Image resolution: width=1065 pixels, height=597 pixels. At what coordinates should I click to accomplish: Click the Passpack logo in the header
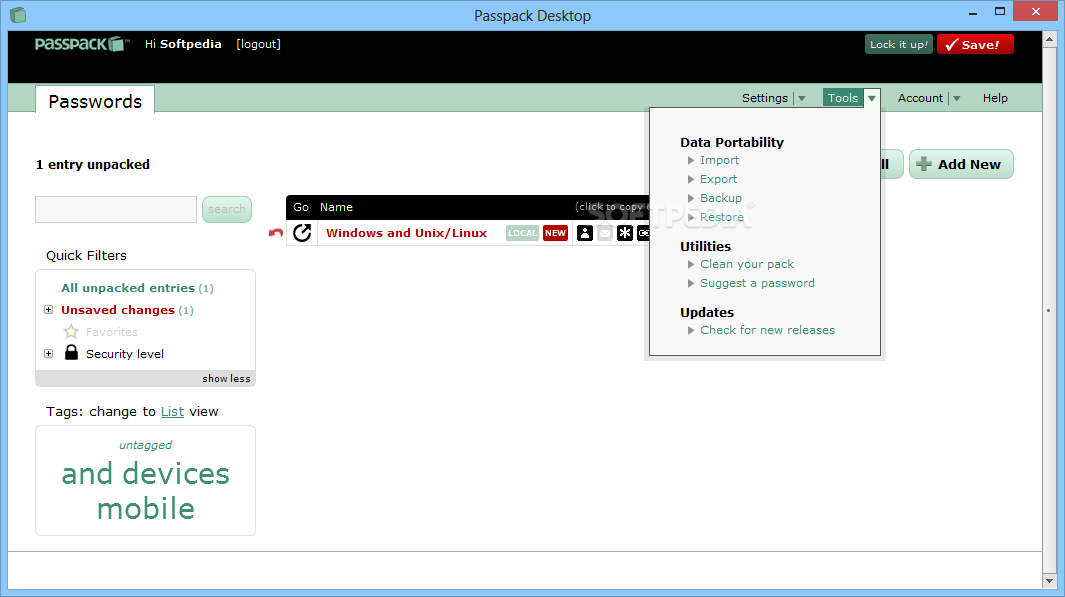(82, 44)
